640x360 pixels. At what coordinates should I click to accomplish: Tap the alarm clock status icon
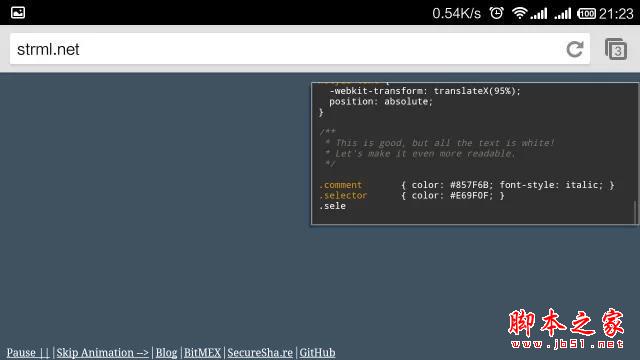[x=496, y=13]
